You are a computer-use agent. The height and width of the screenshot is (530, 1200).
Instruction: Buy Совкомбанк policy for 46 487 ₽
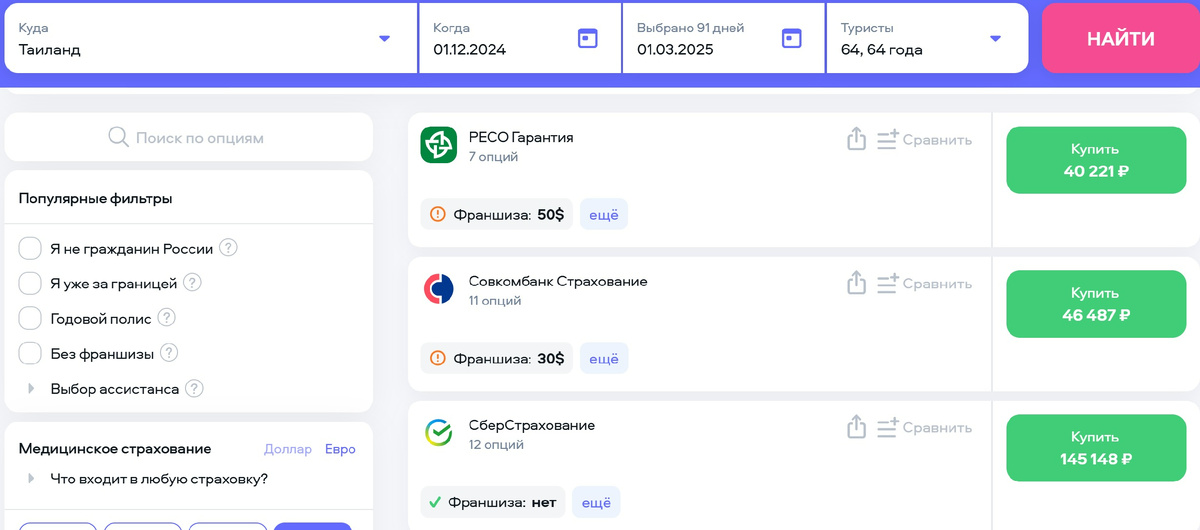(1097, 304)
